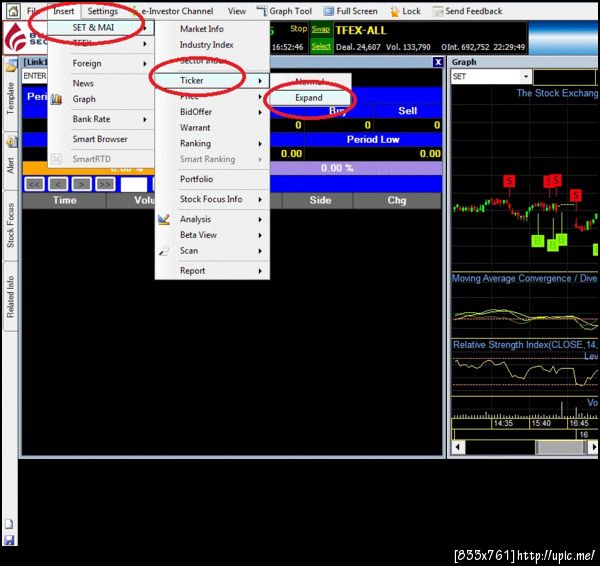Click the Graph Tool toolbar item
This screenshot has height=566, width=600.
click(x=284, y=11)
